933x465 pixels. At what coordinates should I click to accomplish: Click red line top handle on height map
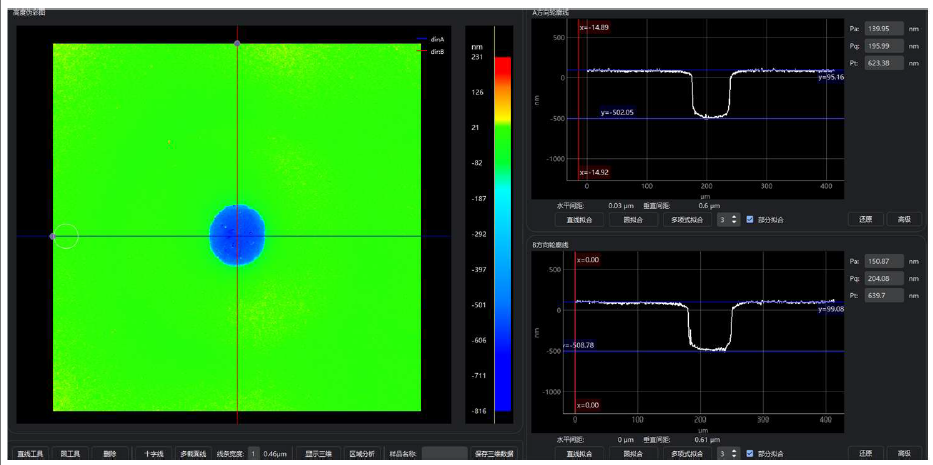237,43
